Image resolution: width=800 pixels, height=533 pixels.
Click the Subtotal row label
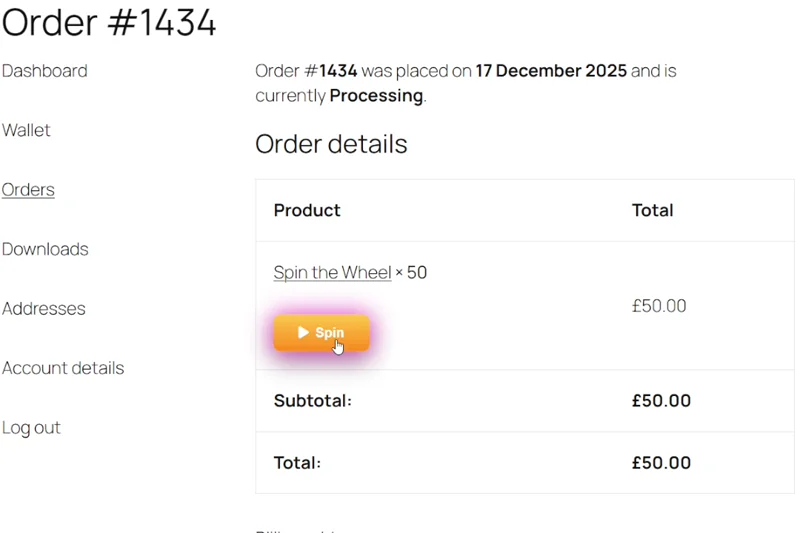point(312,401)
